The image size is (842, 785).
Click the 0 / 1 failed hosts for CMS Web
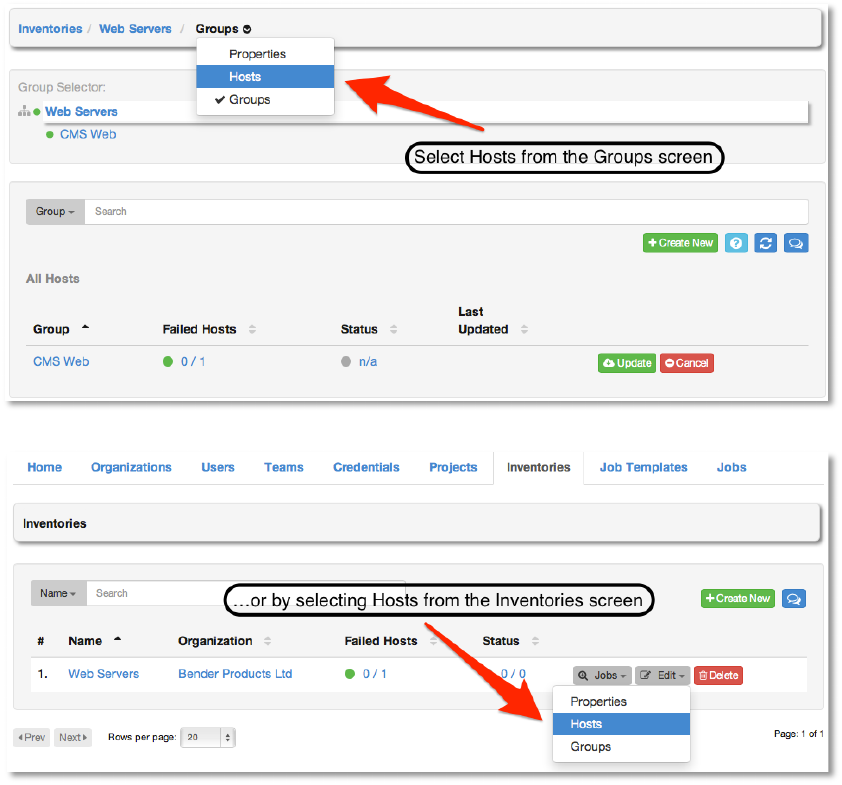(x=193, y=362)
